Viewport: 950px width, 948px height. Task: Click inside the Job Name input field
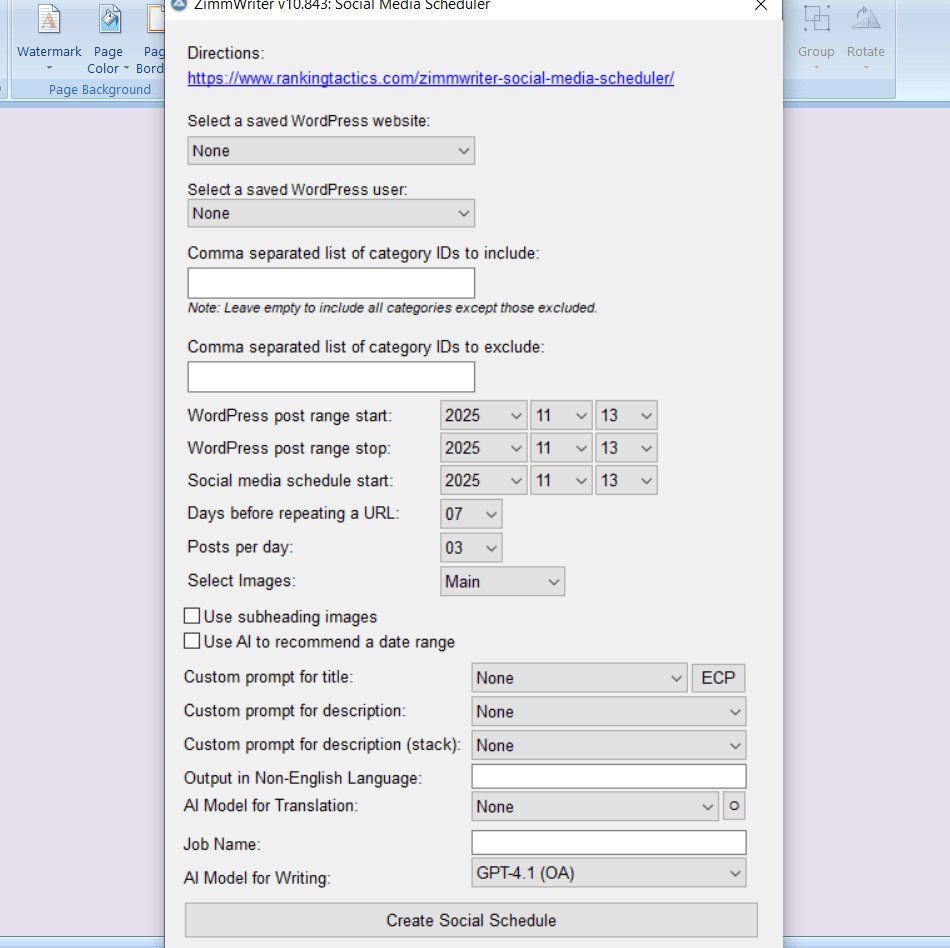click(608, 842)
